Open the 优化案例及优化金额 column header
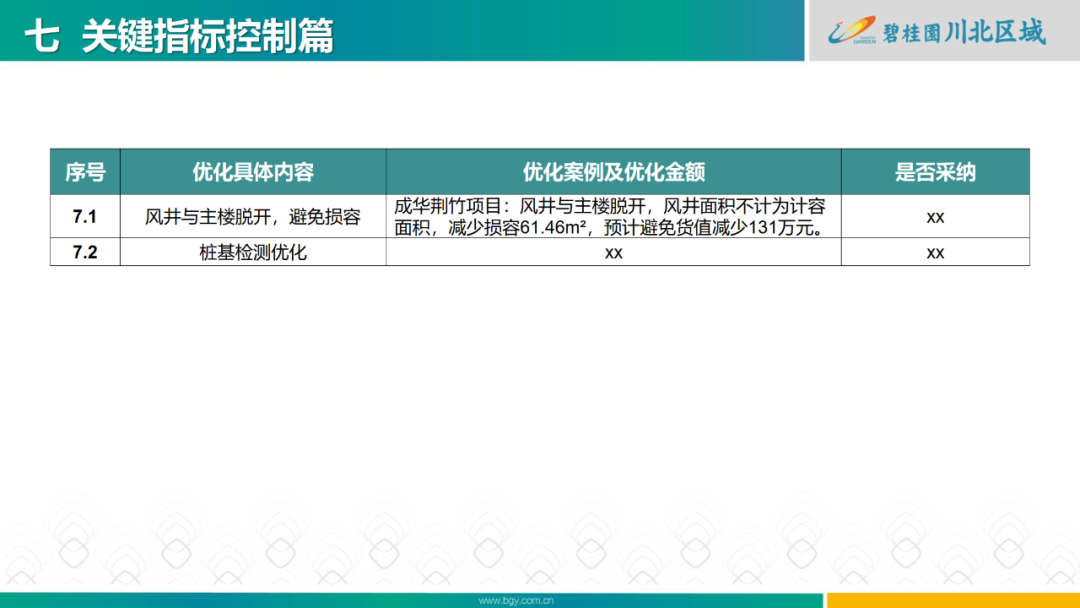The width and height of the screenshot is (1080, 608). pyautogui.click(x=613, y=171)
